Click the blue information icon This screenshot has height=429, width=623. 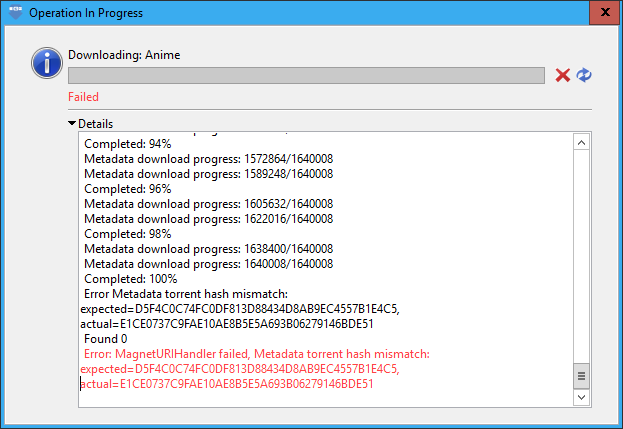click(47, 63)
